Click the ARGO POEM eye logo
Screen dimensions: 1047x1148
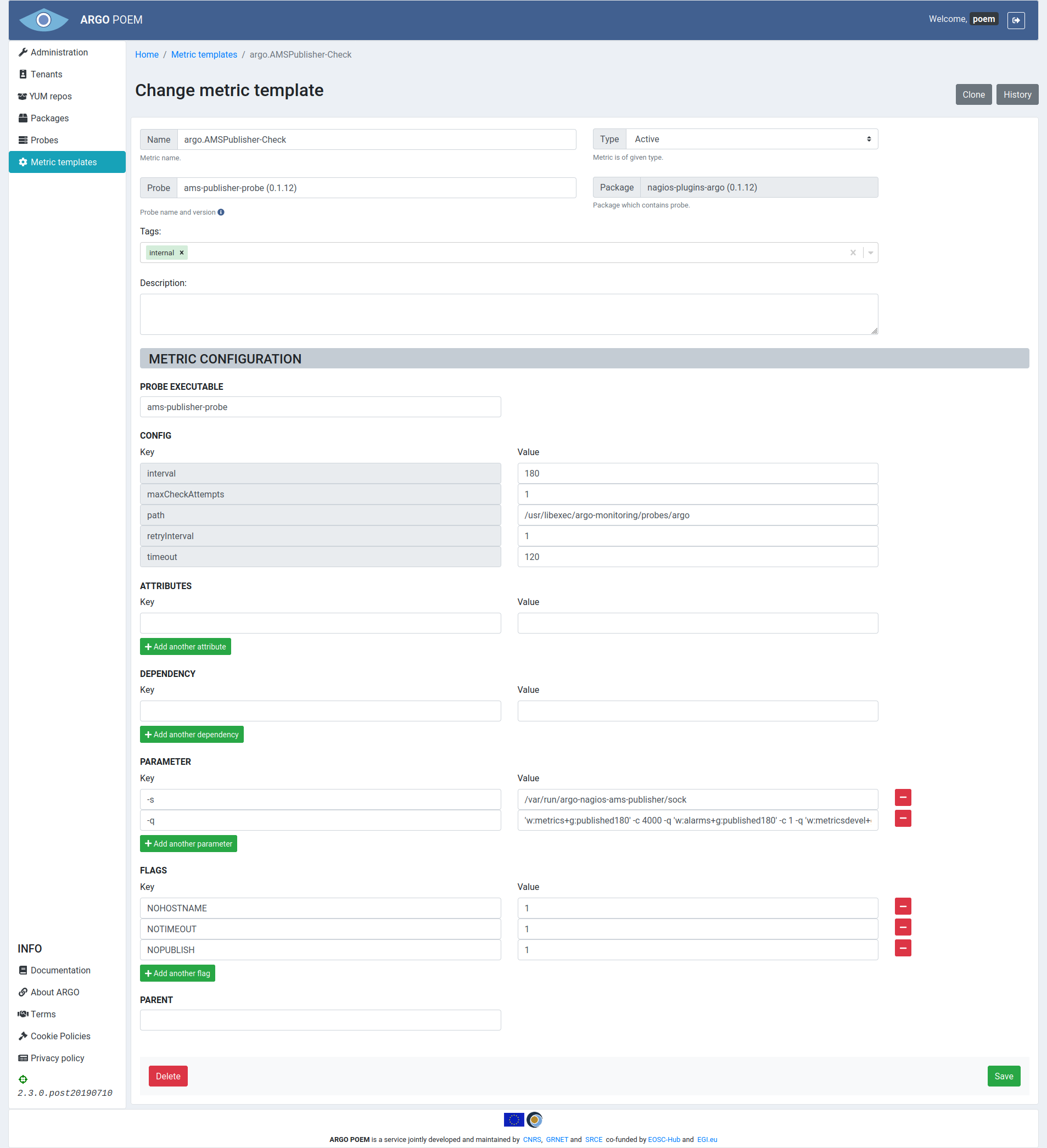pos(43,20)
